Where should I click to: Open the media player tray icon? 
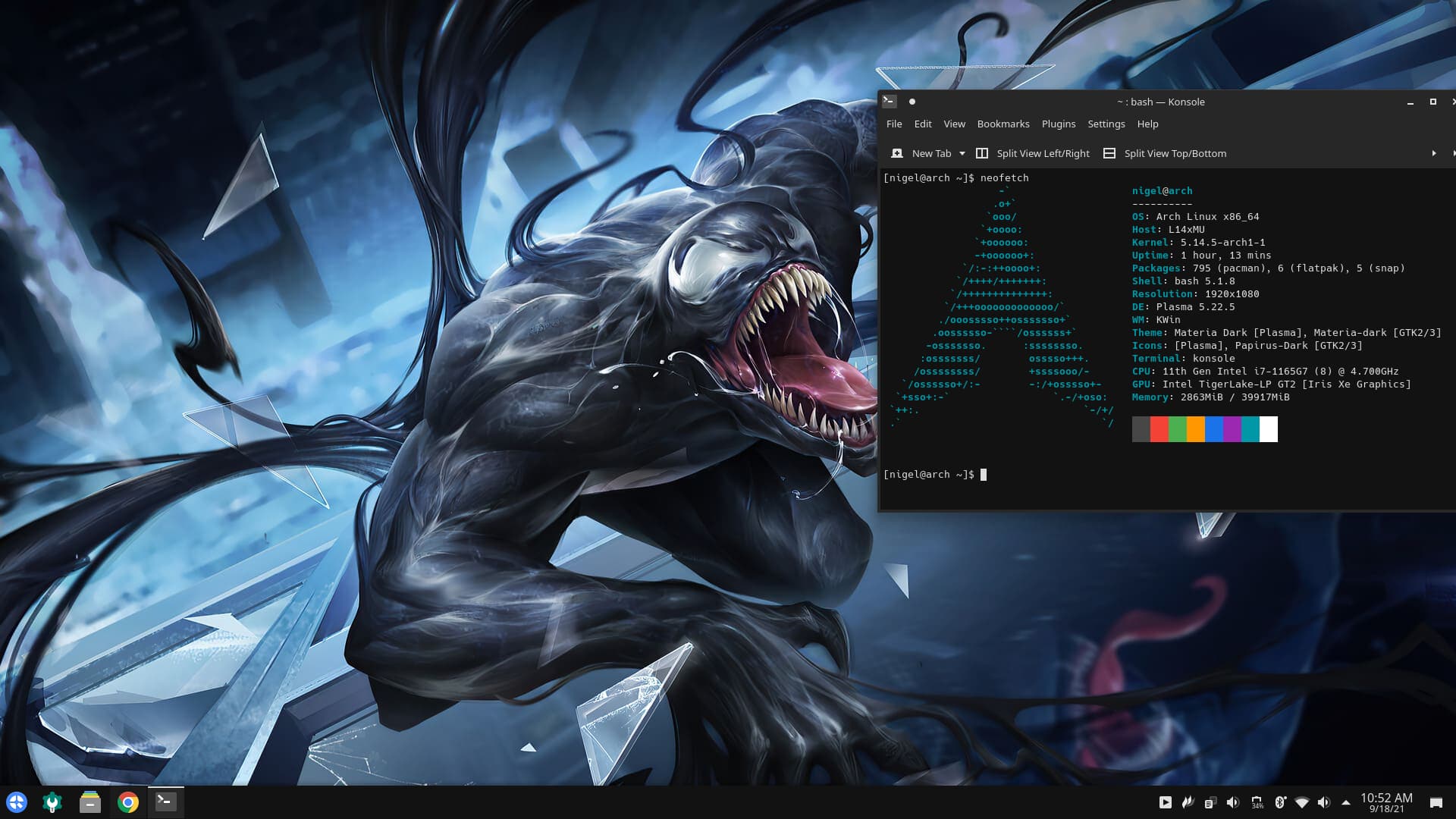[1166, 802]
